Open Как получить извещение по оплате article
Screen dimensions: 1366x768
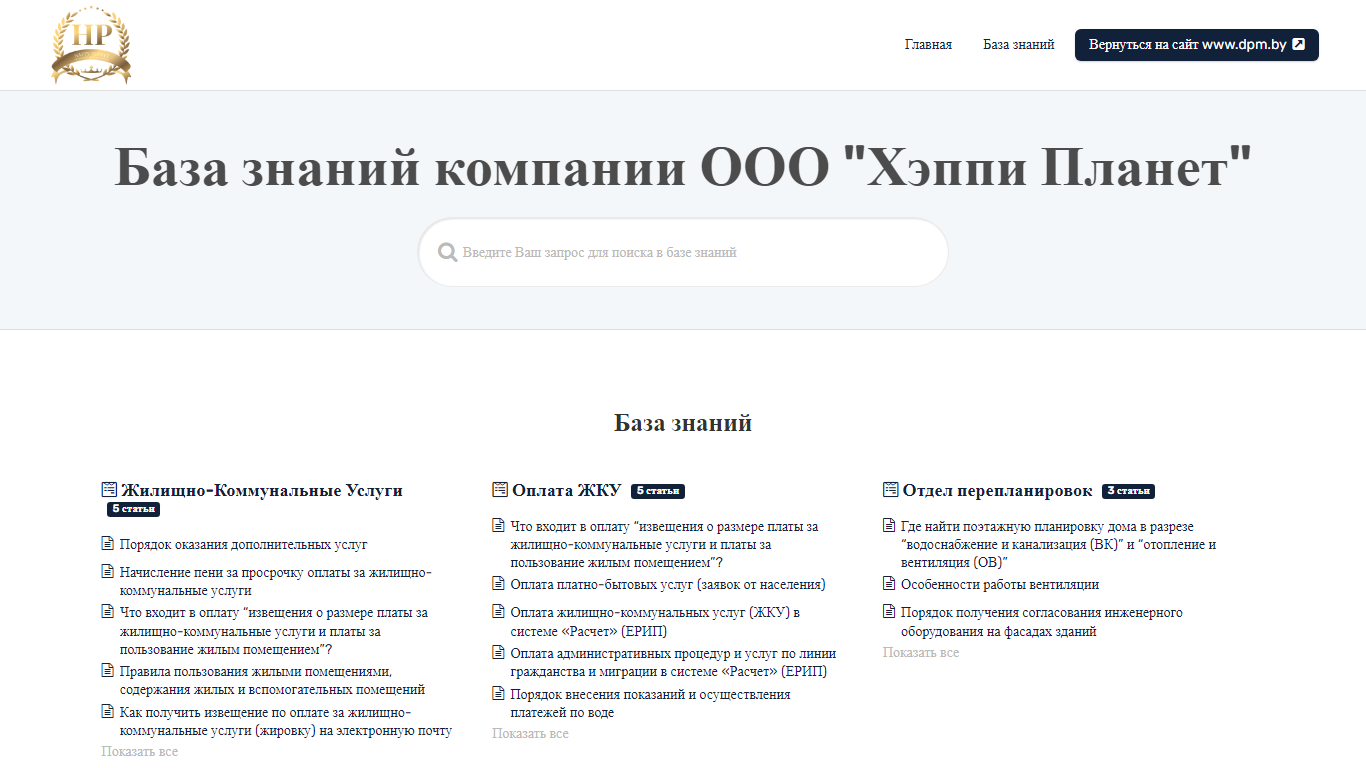point(286,721)
